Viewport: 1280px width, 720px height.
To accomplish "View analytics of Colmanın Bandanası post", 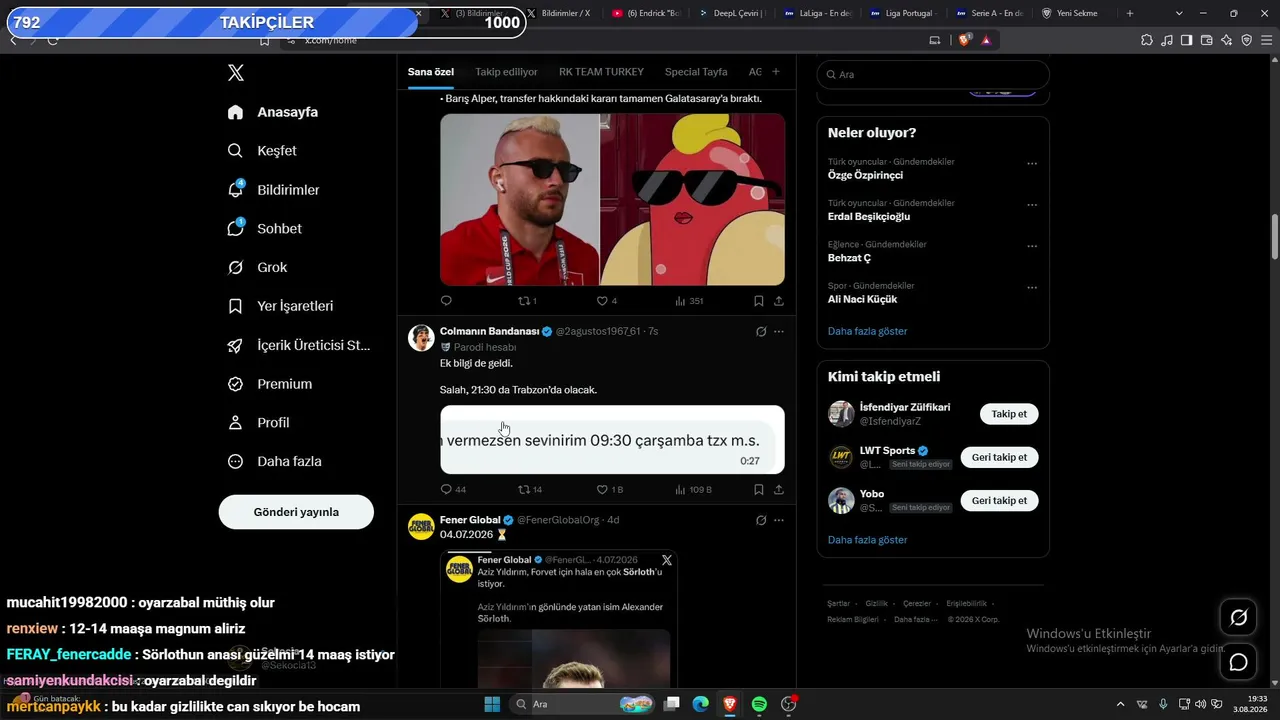I will [x=693, y=490].
